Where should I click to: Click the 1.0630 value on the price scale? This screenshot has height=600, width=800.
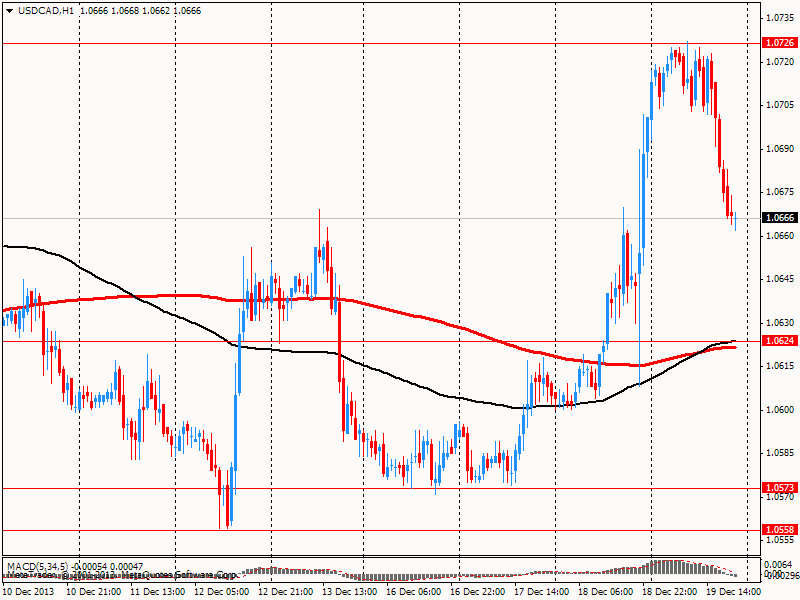[780, 323]
